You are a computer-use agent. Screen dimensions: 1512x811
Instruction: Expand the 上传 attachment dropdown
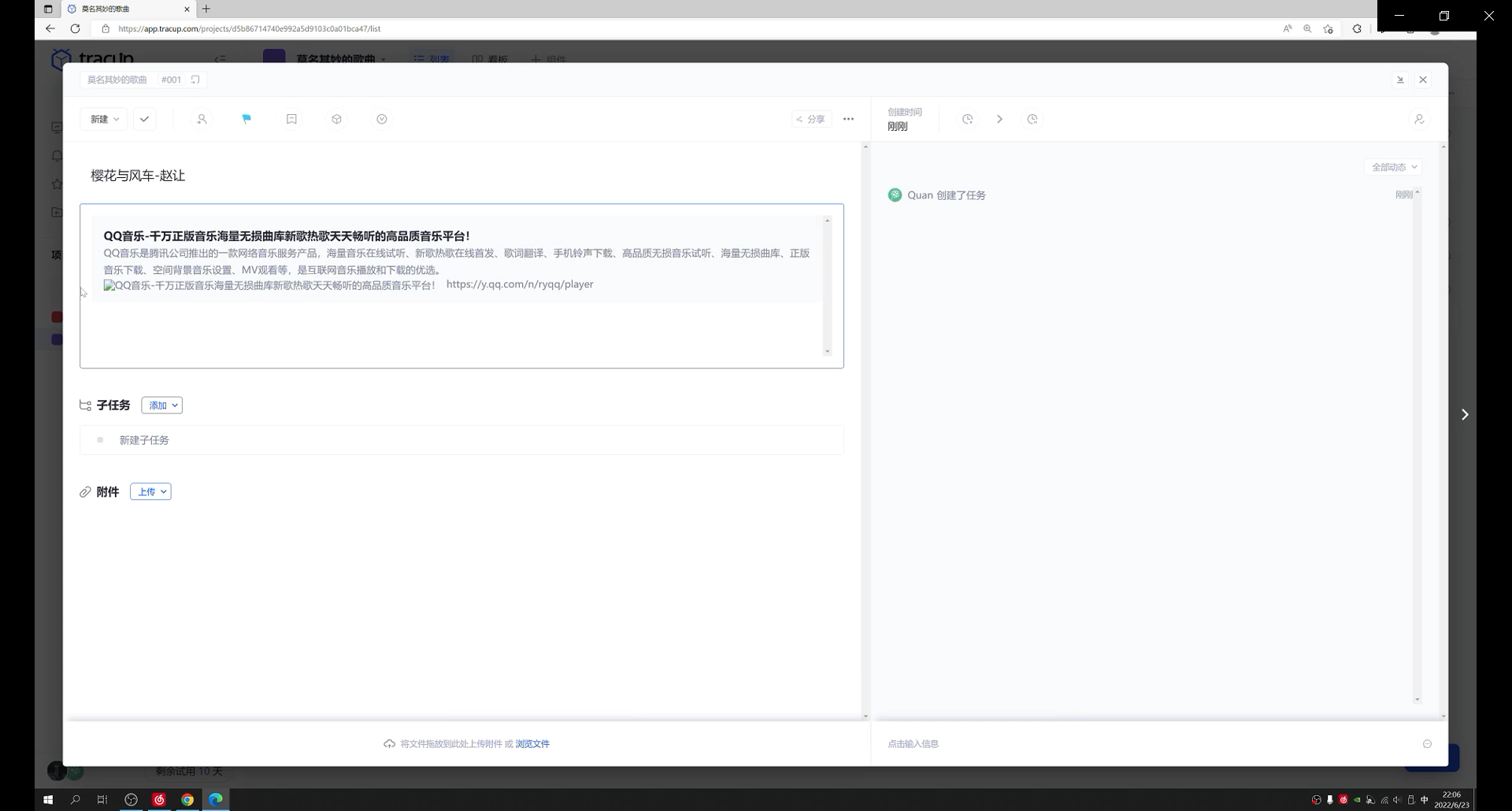click(151, 492)
